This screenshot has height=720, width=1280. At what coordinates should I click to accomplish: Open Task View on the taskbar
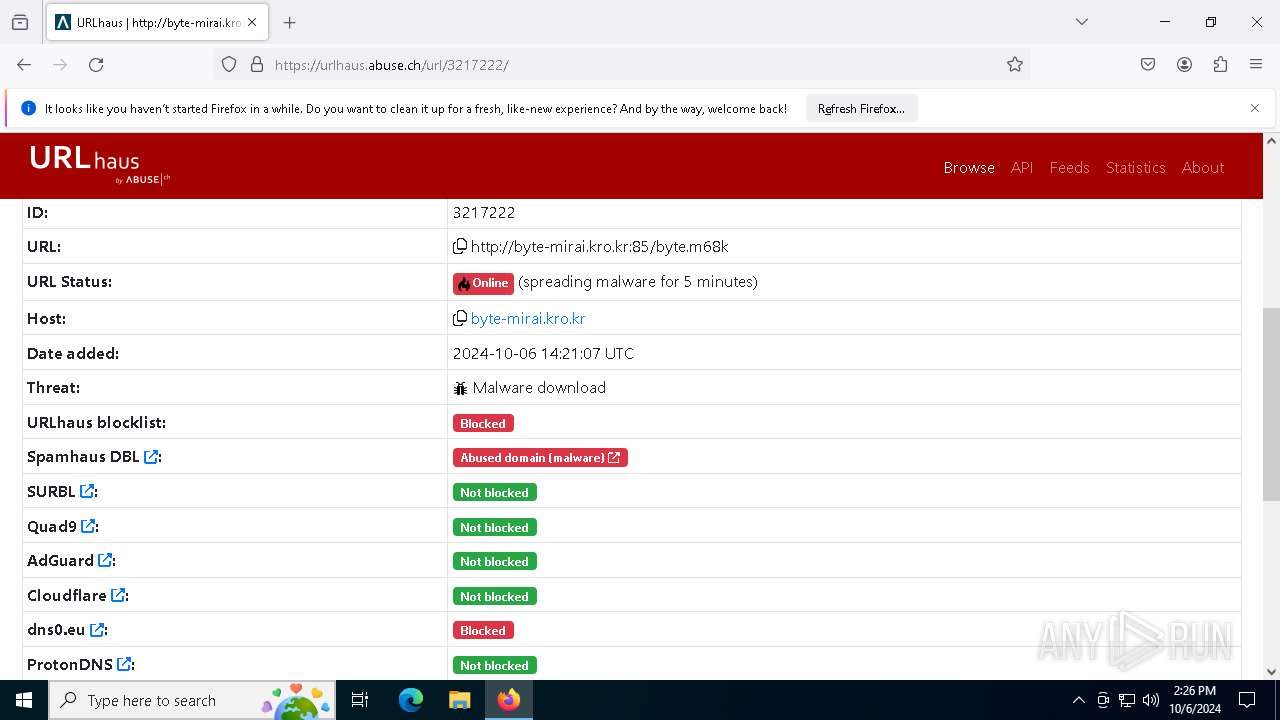(360, 700)
